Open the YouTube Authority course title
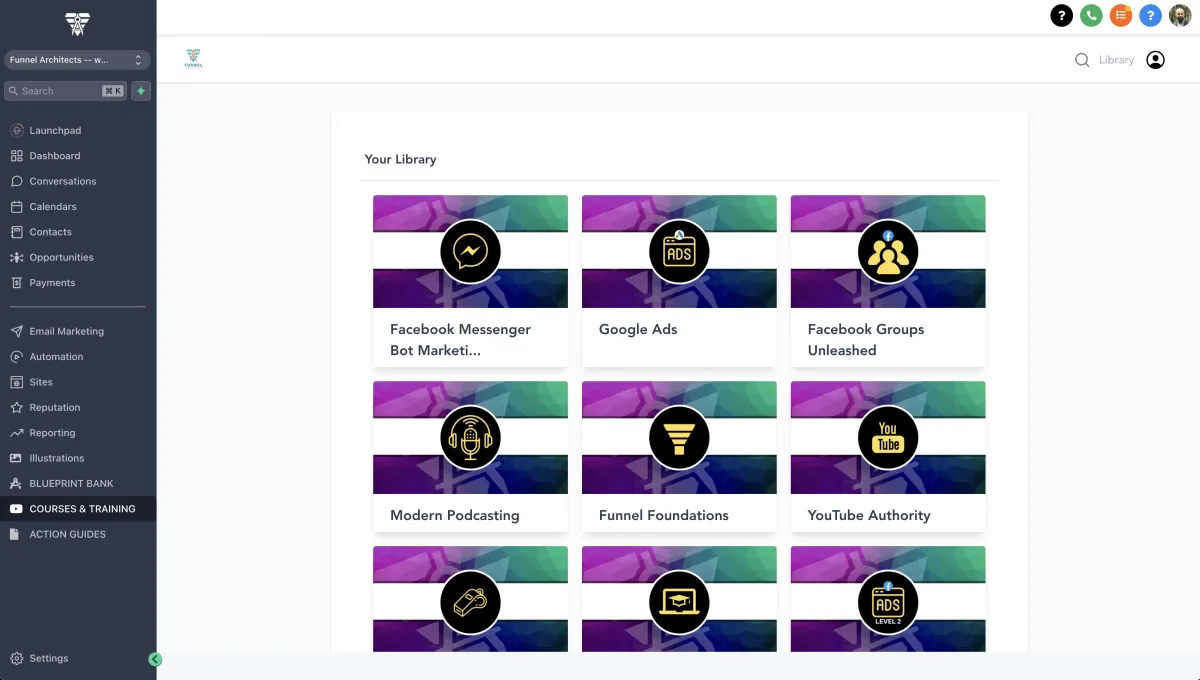 (869, 515)
